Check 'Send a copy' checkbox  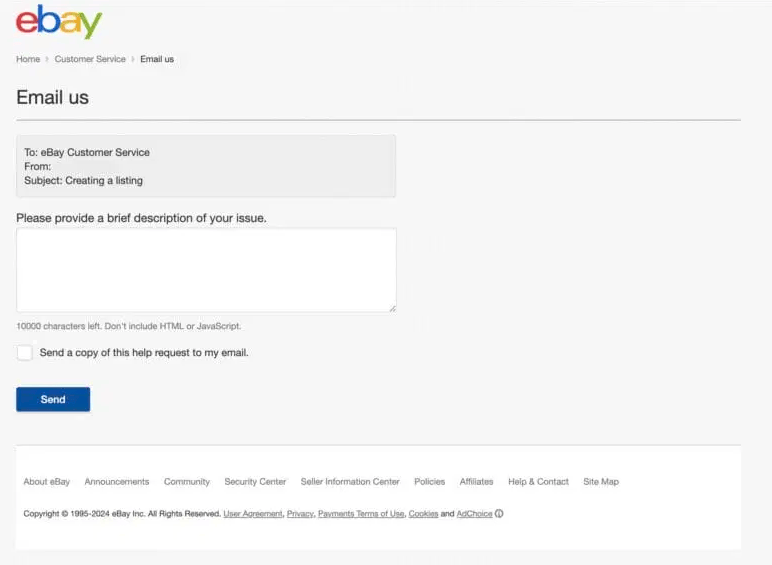tap(25, 353)
